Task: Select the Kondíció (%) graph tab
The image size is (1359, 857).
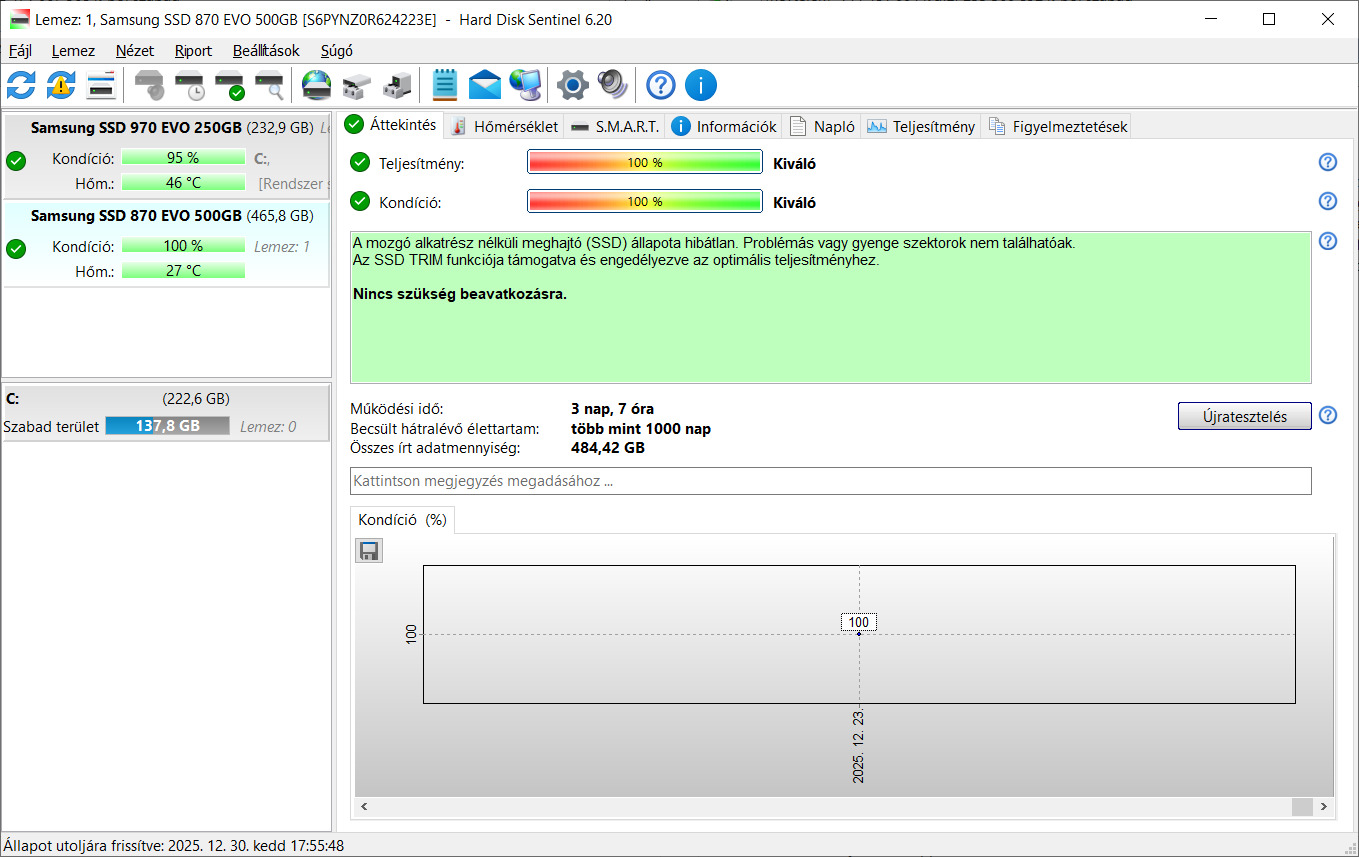Action: pos(402,520)
